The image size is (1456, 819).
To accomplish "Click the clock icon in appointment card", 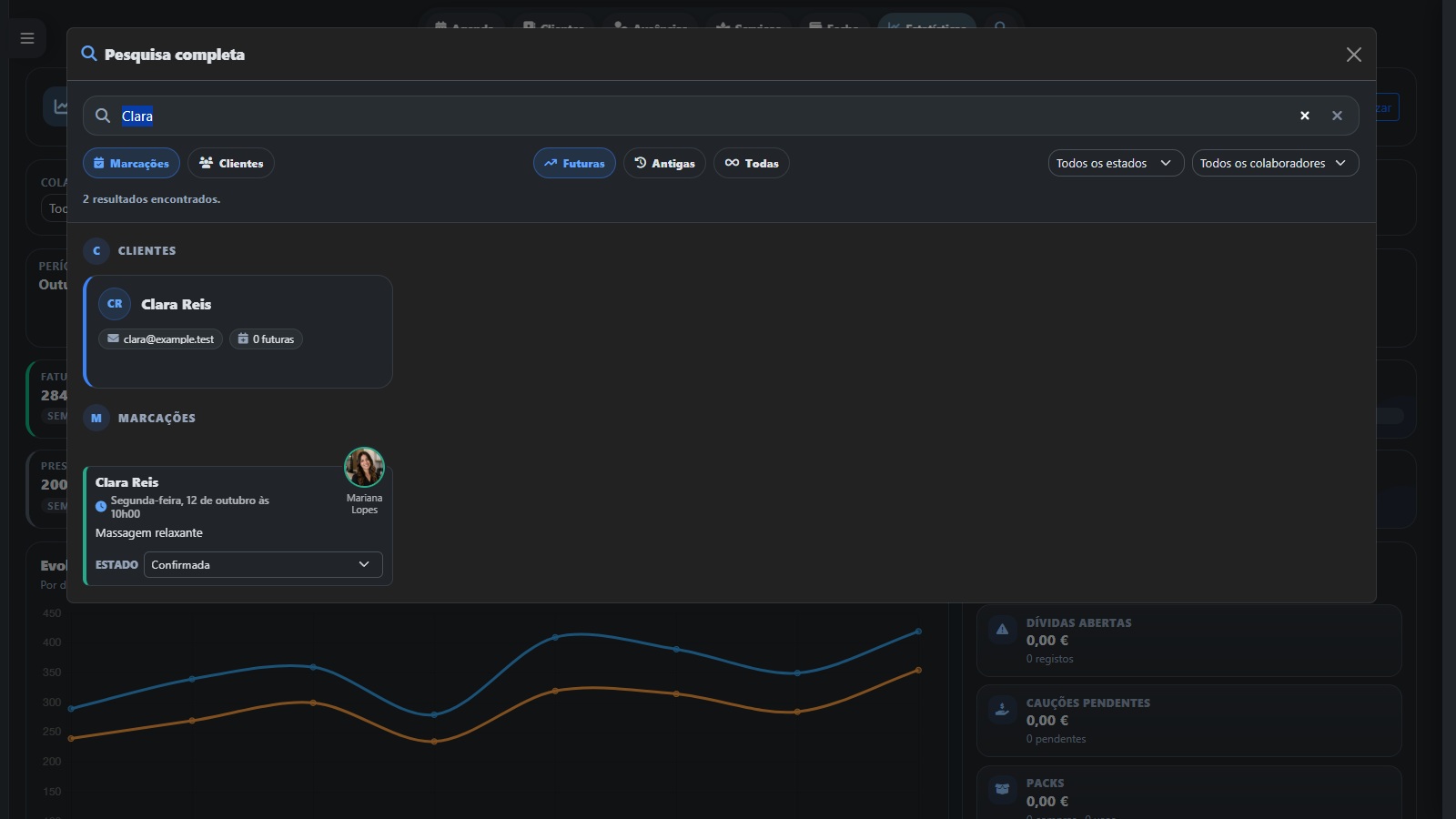I will [101, 507].
